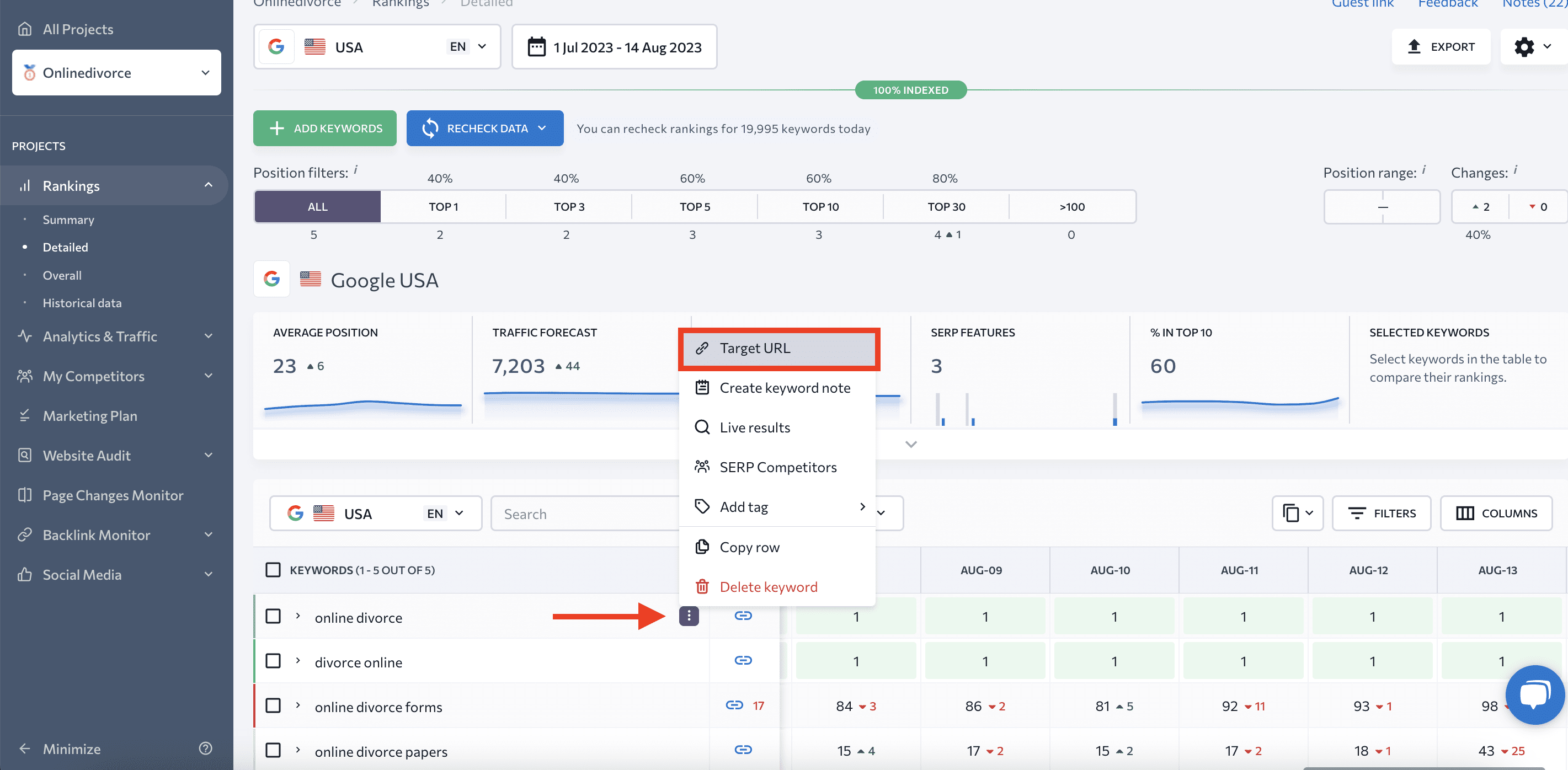This screenshot has width=1568, height=770.
Task: Click Changes info icon
Action: click(x=1515, y=170)
